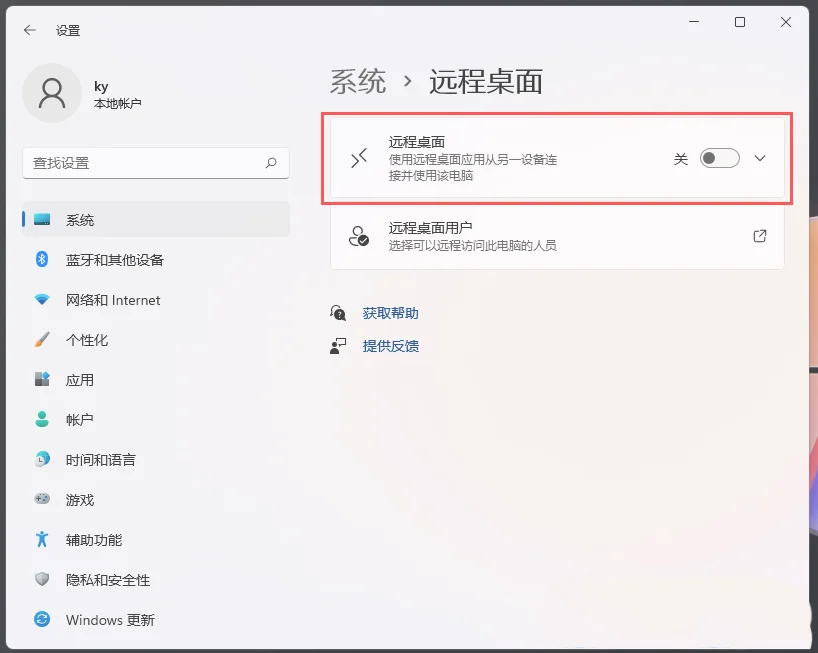
Task: Click 本地帐户 under the user name
Action: click(117, 103)
